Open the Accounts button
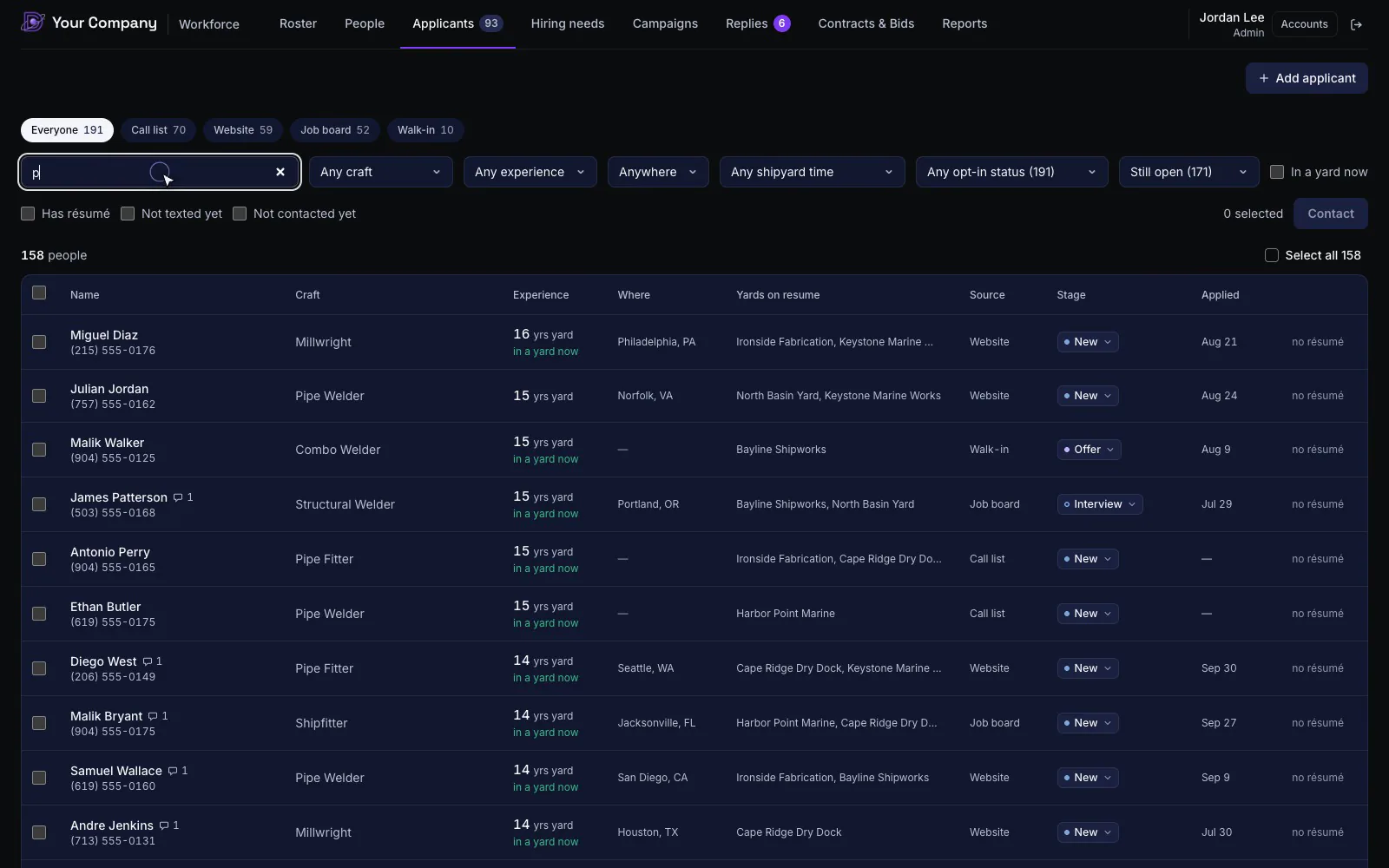Image resolution: width=1389 pixels, height=868 pixels. 1304,24
